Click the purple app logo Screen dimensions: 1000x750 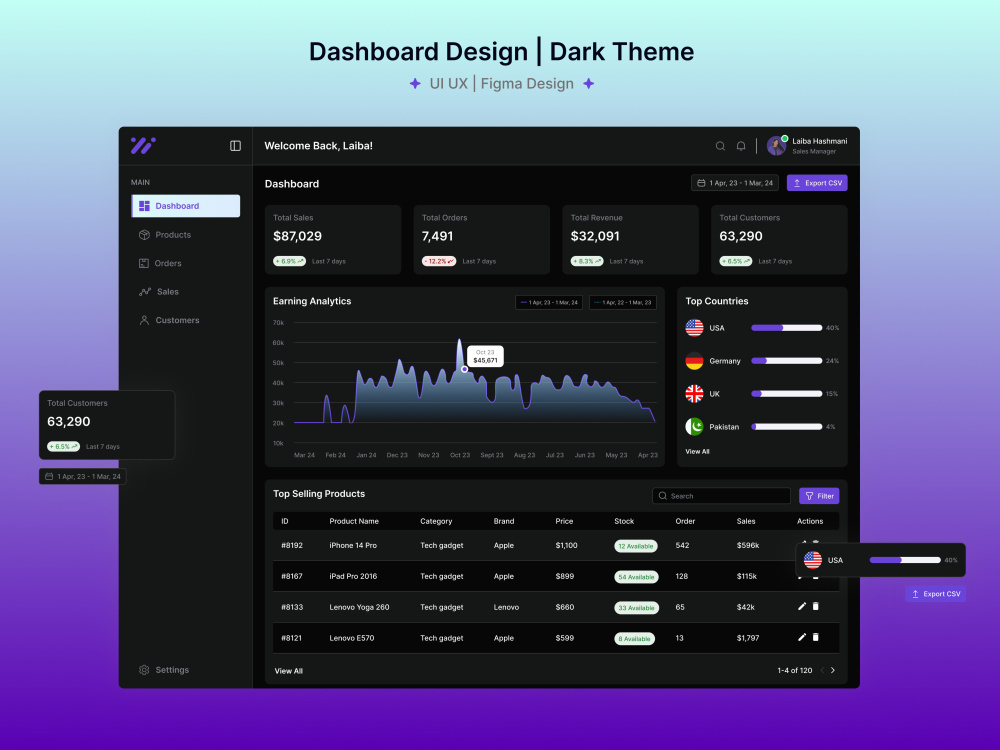click(x=143, y=145)
